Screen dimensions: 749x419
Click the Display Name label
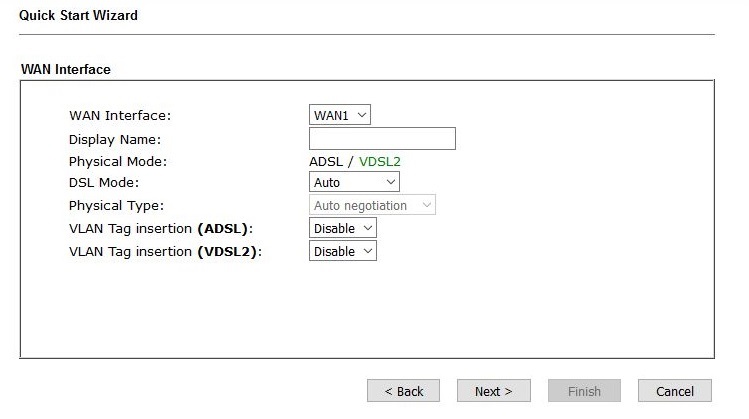[115, 140]
